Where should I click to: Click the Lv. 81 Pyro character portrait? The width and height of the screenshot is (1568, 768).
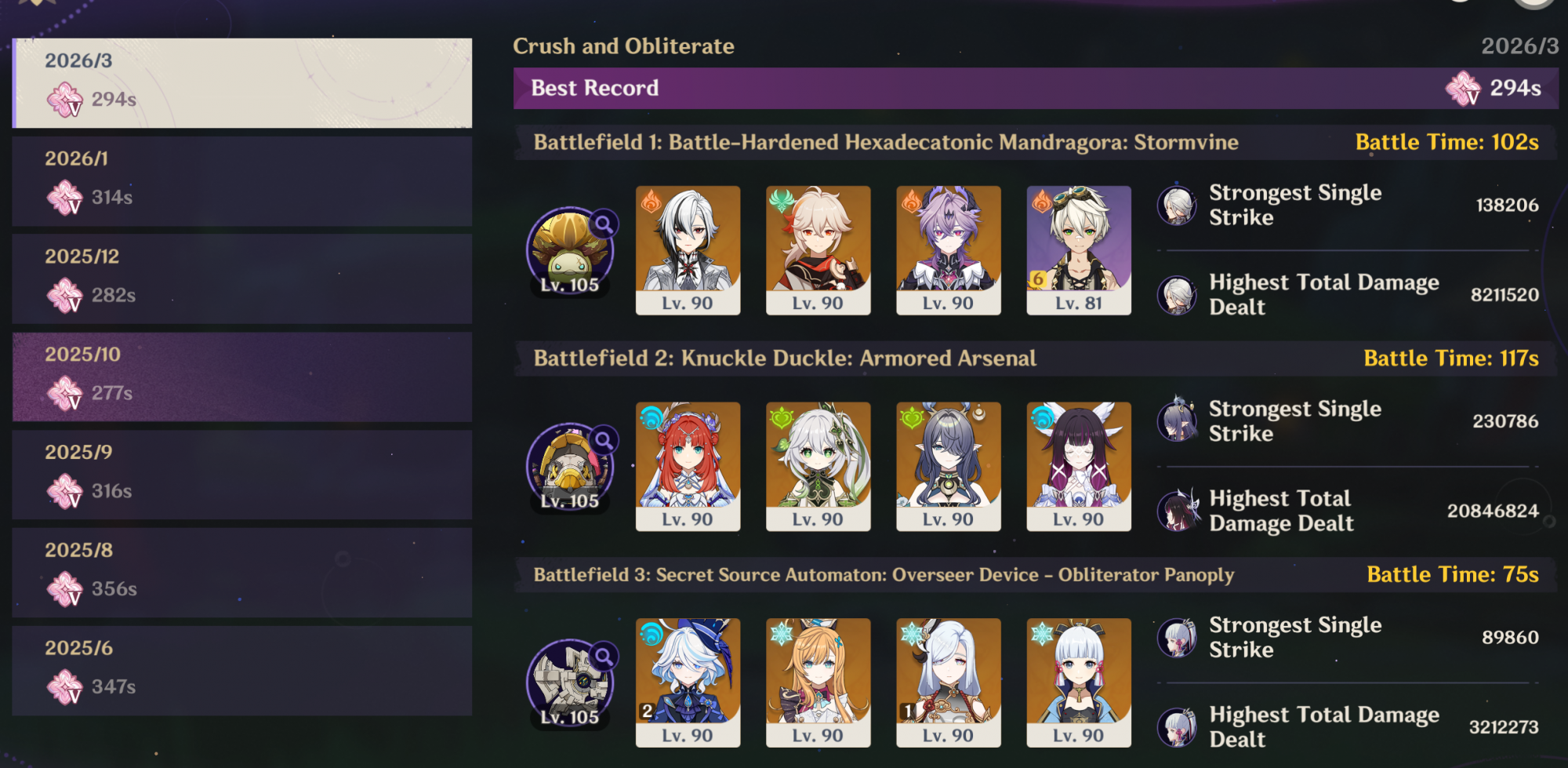click(x=1079, y=250)
